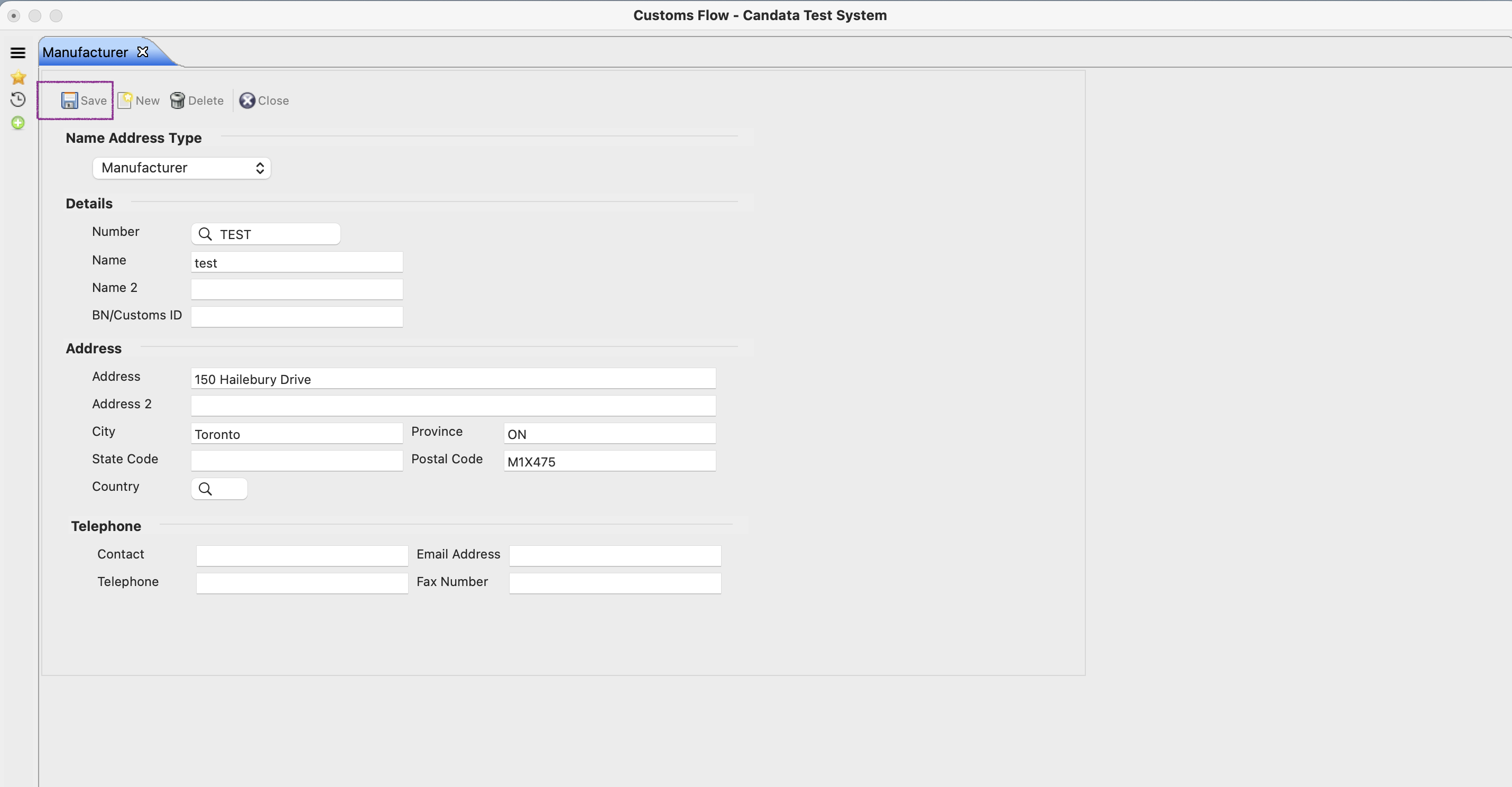Open the hamburger menu in the sidebar
1512x787 pixels.
17,53
